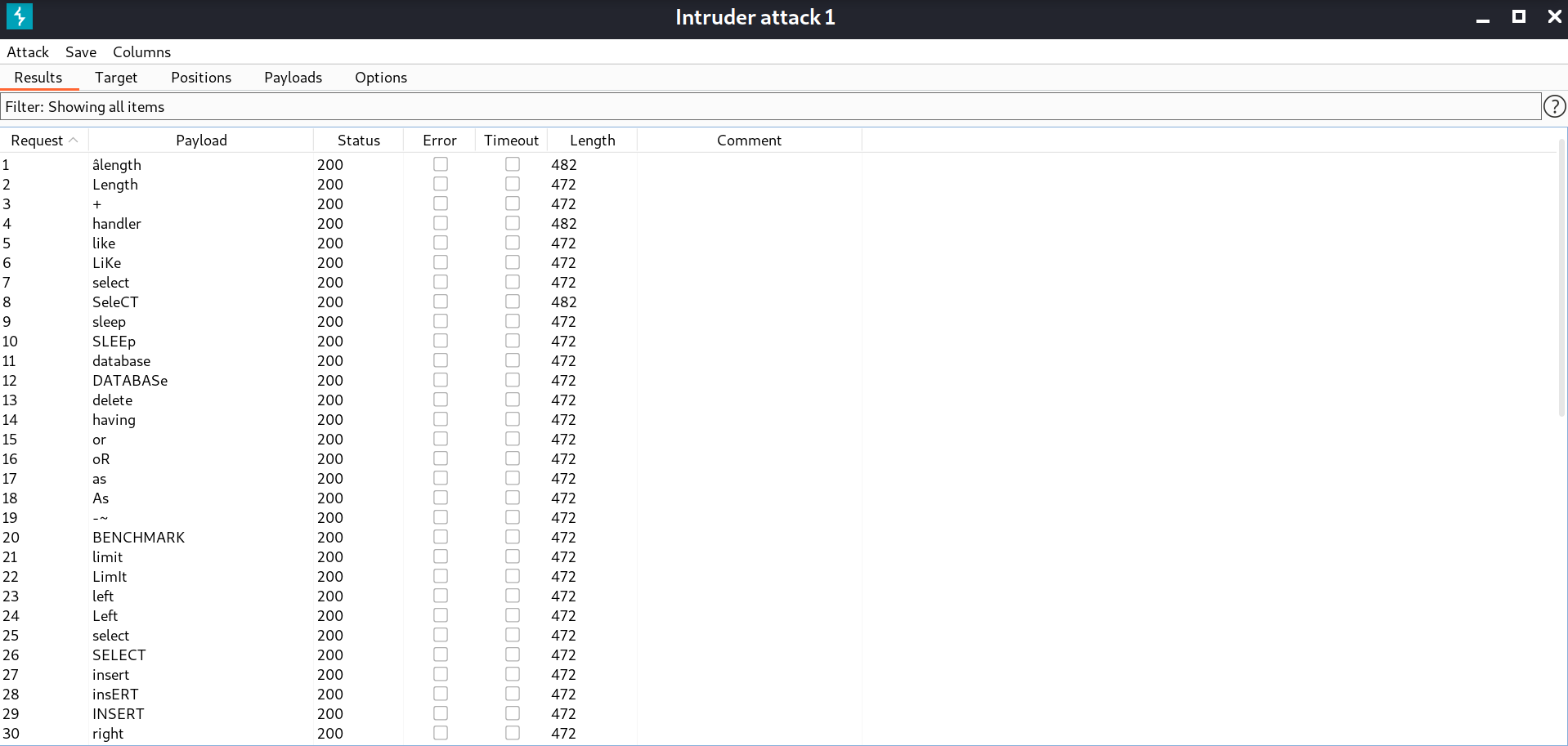Sort by the Payload column header
Screen dimensions: 1568x746
tap(201, 140)
